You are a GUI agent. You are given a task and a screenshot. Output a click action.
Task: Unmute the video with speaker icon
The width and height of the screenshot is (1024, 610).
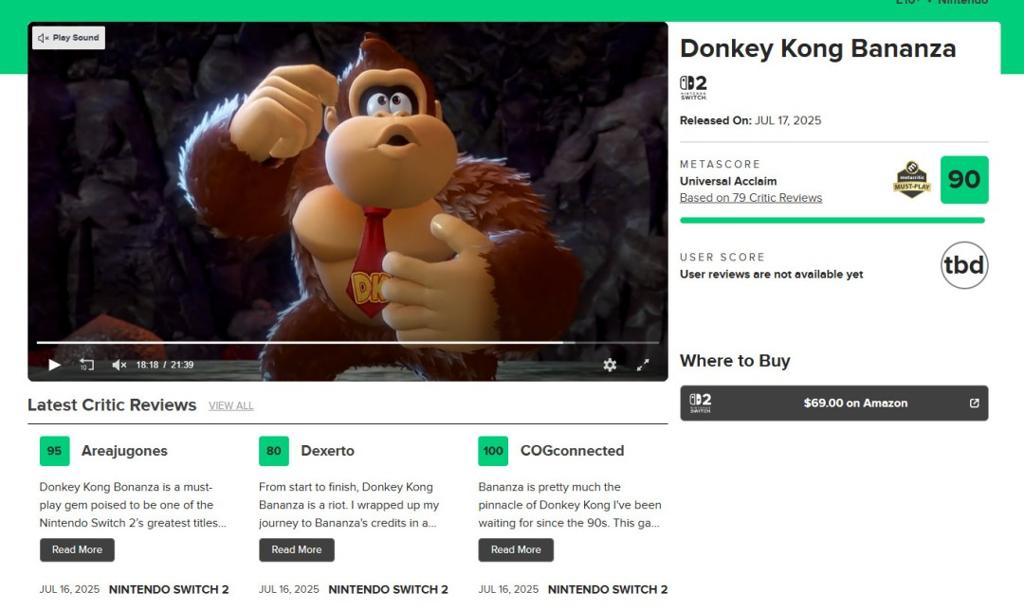pos(119,364)
